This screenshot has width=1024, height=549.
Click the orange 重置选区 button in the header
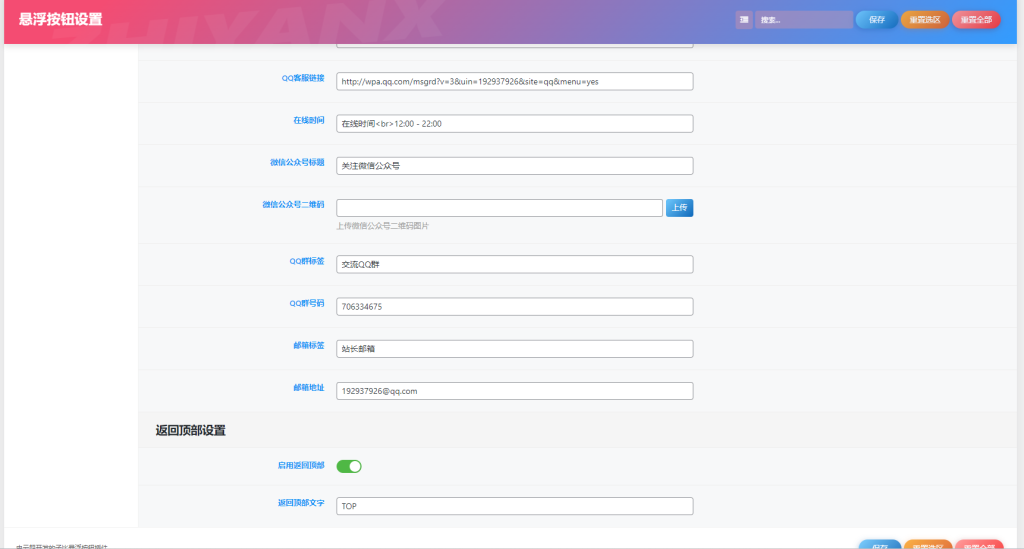tap(924, 20)
